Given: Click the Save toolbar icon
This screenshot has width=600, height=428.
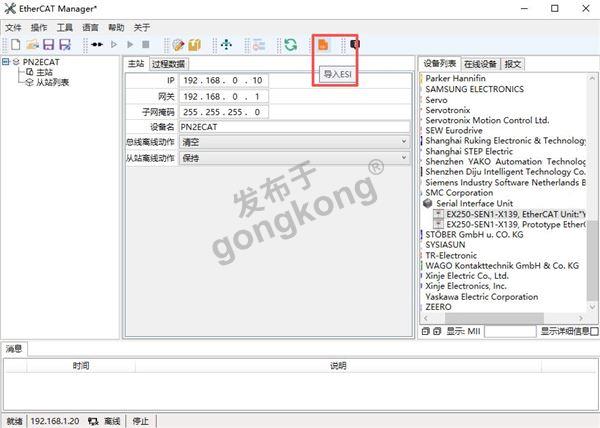Looking at the screenshot, I should [x=48, y=45].
